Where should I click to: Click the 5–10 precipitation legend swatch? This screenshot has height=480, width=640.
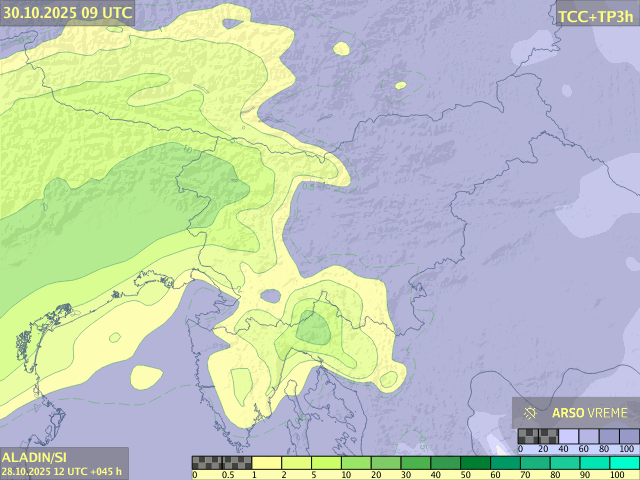[x=327, y=463]
